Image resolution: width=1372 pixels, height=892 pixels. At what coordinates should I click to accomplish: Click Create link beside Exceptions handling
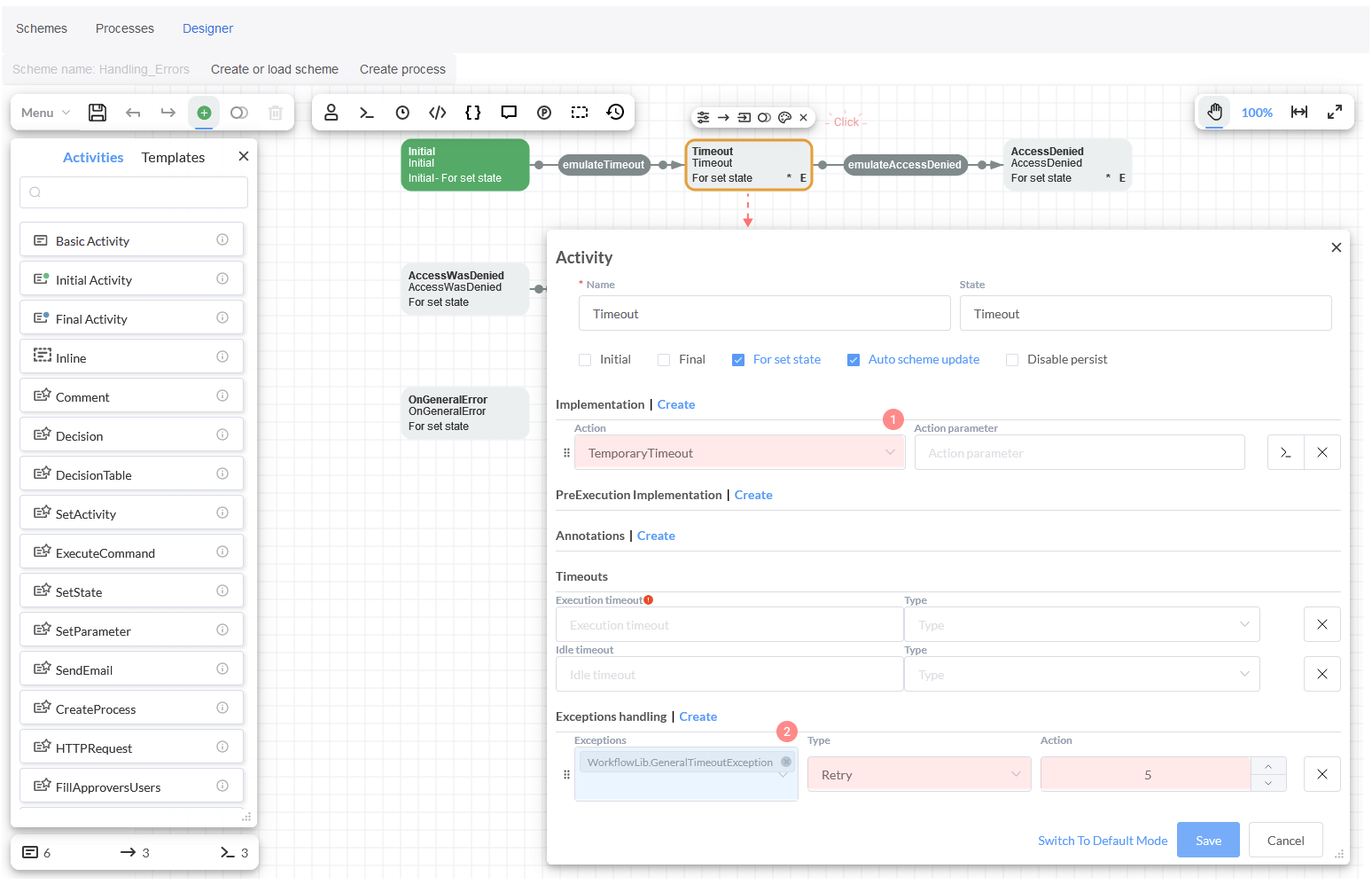click(698, 716)
